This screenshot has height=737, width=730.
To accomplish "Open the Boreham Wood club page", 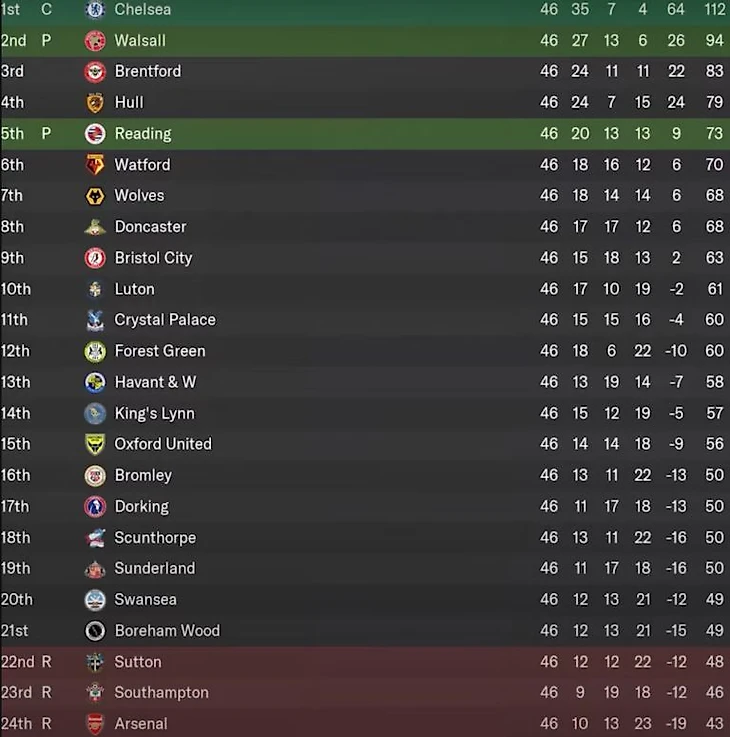I will pos(167,631).
